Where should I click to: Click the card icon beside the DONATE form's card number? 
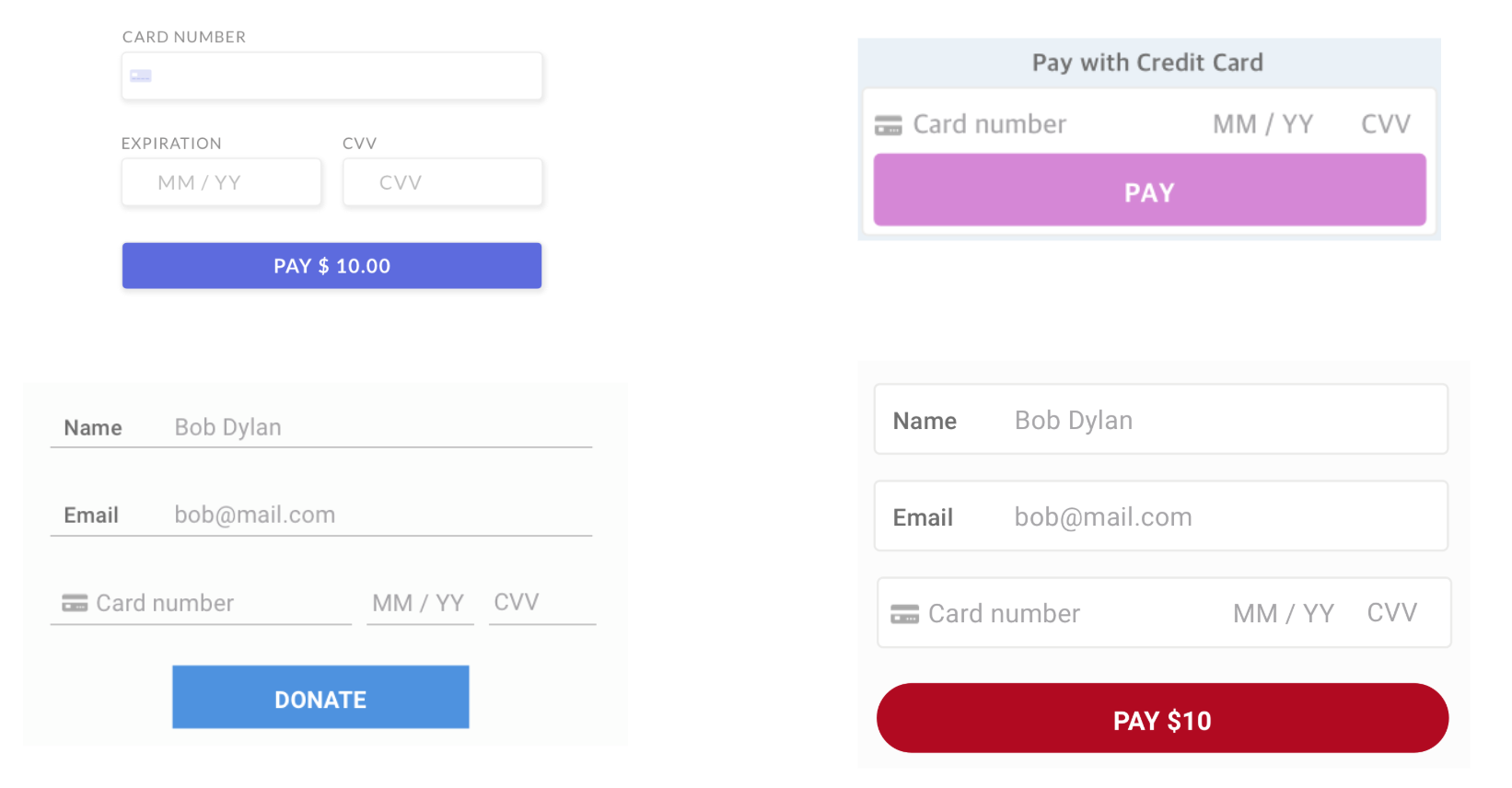(x=75, y=603)
